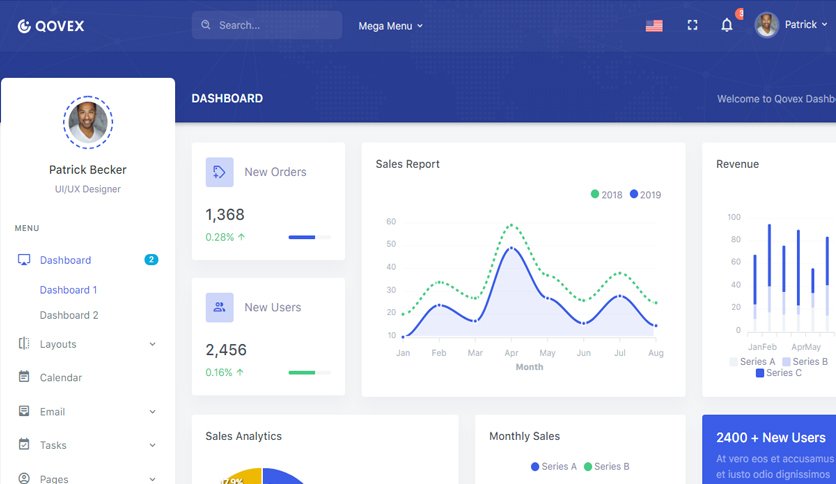Open the US flag language selector

click(x=654, y=26)
